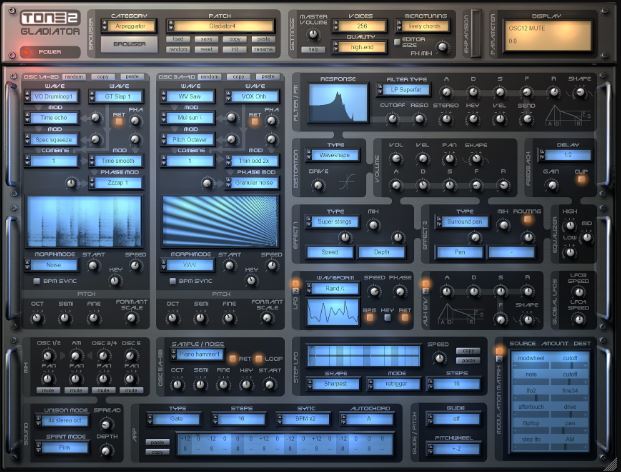Open the Category selector showing Arpeggiator
This screenshot has width=621, height=472.
[129, 26]
